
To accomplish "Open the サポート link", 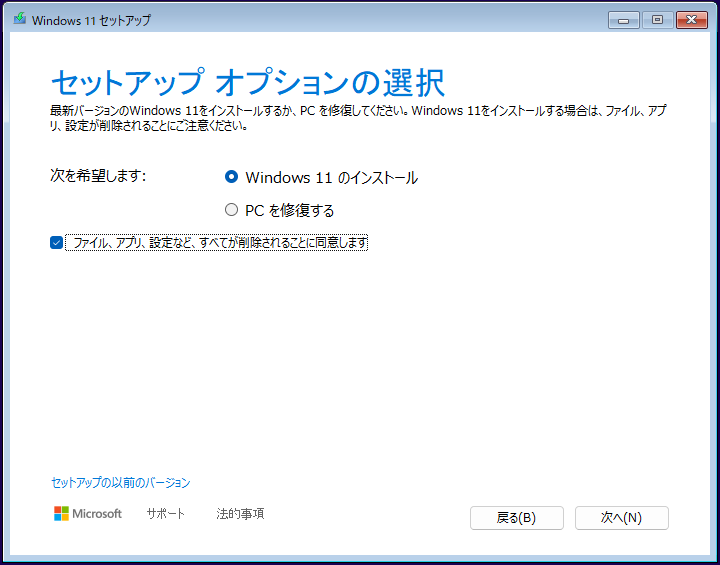I will tap(166, 514).
